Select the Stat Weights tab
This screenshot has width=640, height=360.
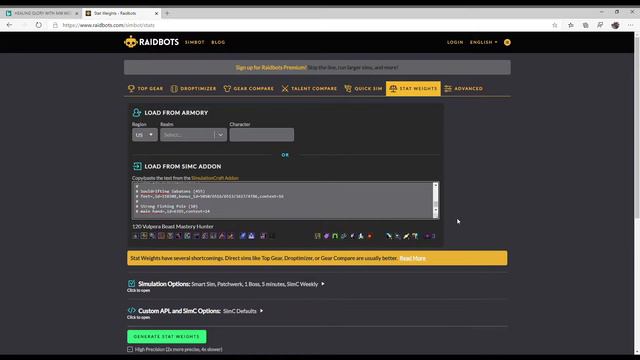coord(413,89)
